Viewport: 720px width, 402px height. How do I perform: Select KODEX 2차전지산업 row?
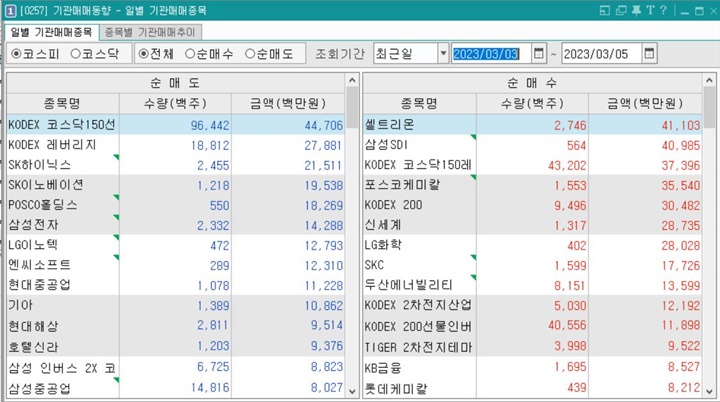click(x=532, y=305)
